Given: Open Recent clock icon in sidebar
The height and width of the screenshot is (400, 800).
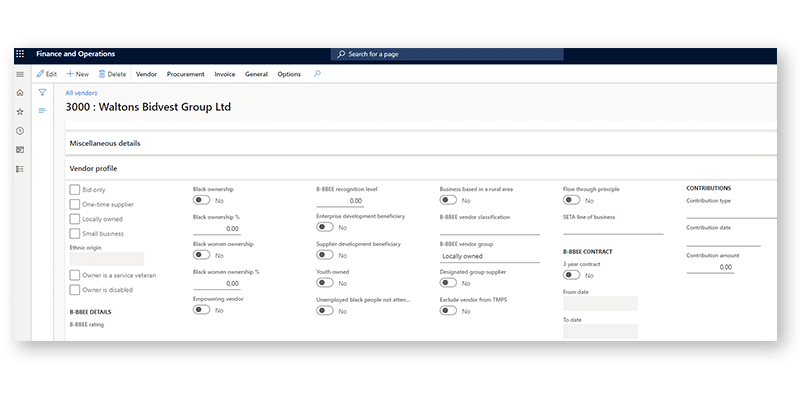Looking at the screenshot, I should [x=20, y=131].
